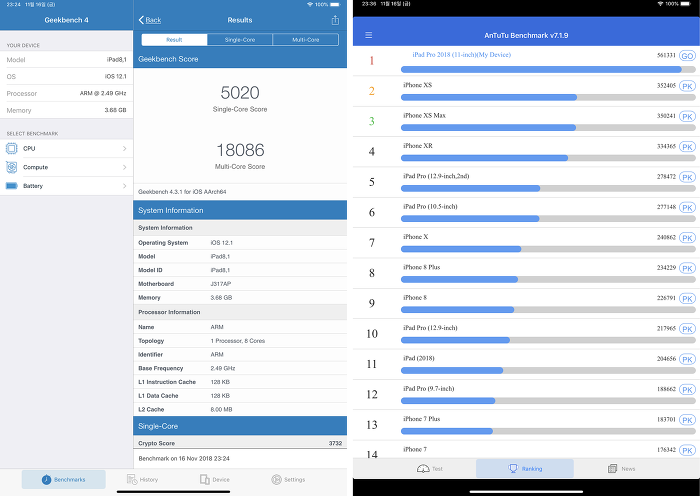Click the Single-Core section header
The width and height of the screenshot is (700, 496).
tap(240, 426)
